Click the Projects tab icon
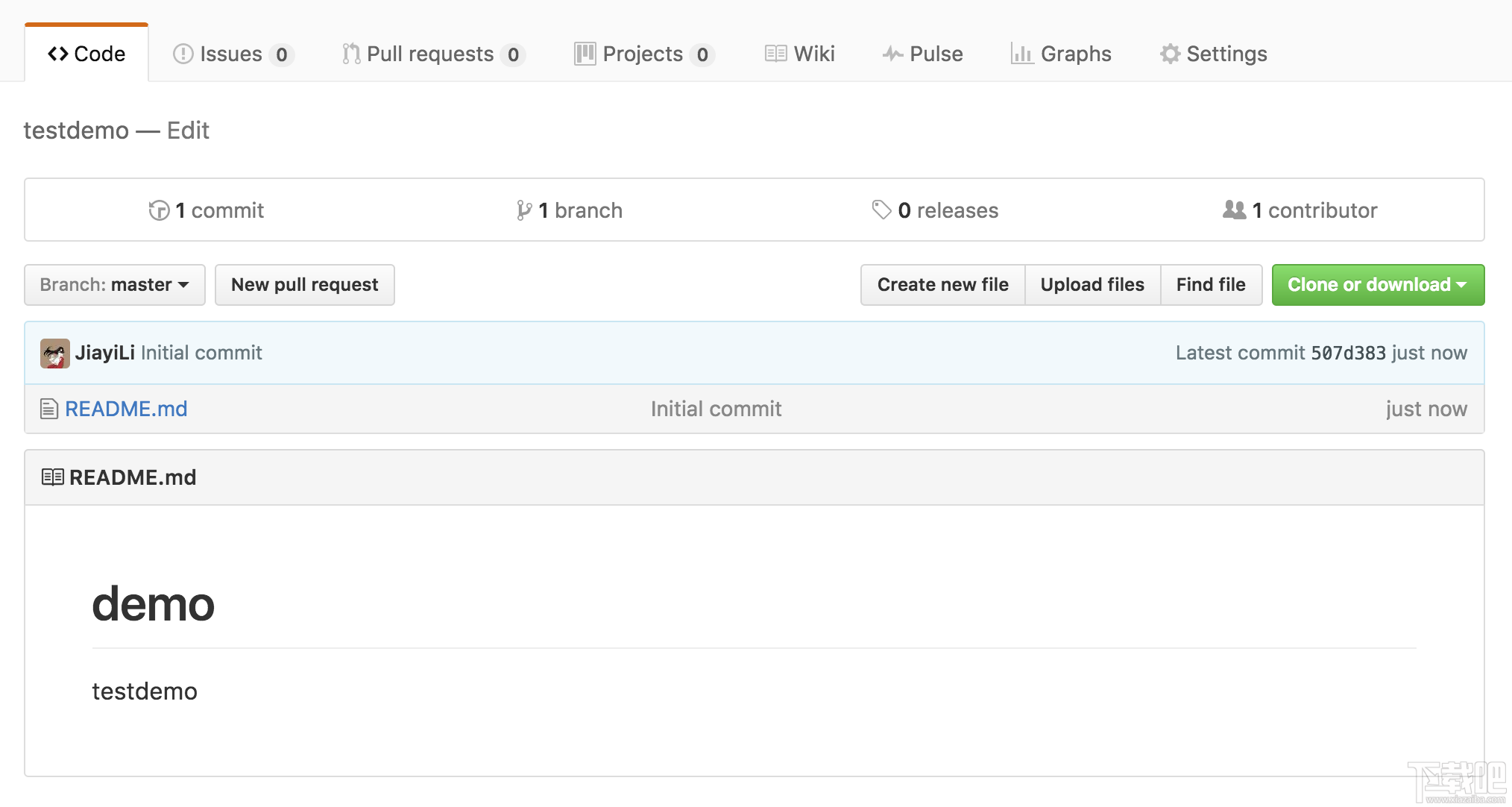 point(582,54)
